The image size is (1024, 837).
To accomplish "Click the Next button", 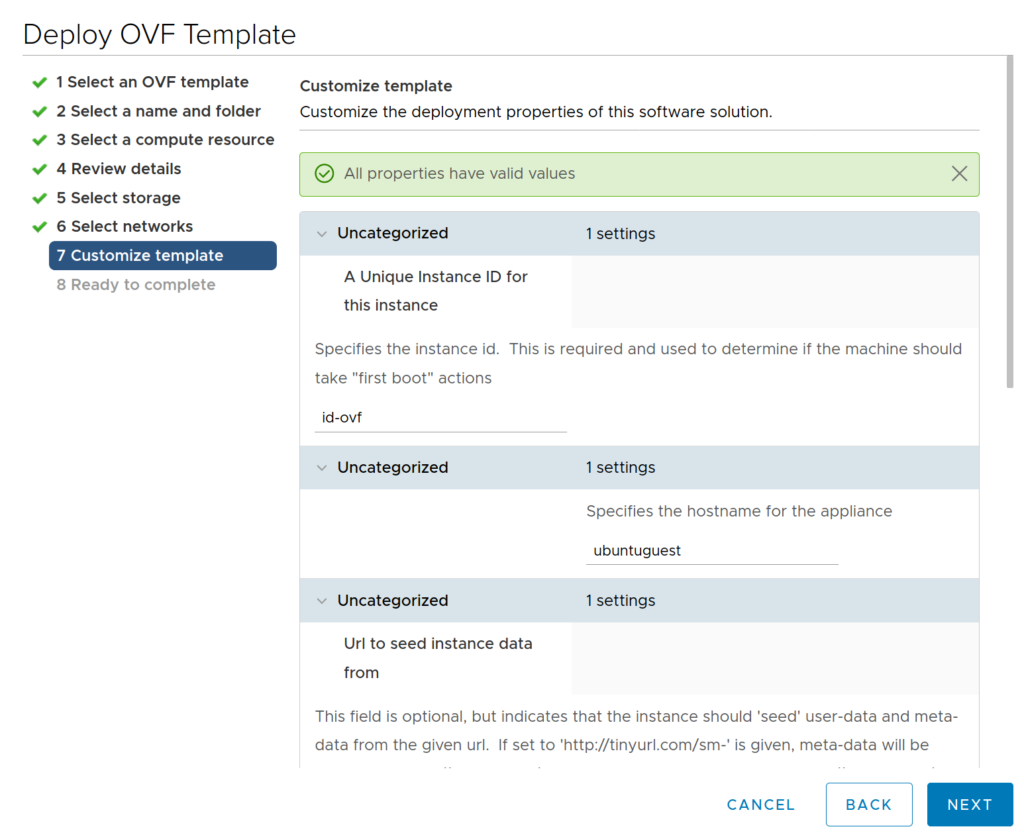I will (970, 804).
